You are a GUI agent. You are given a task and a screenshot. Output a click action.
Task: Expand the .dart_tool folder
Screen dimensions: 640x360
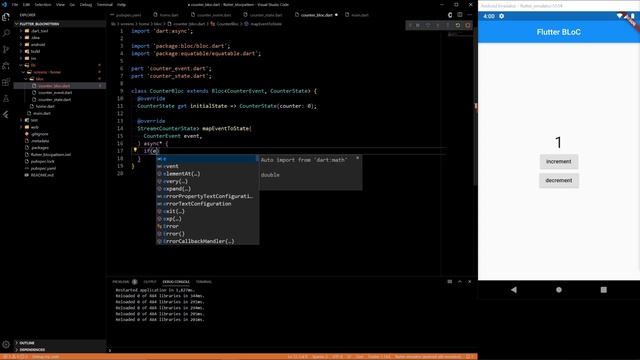point(39,31)
